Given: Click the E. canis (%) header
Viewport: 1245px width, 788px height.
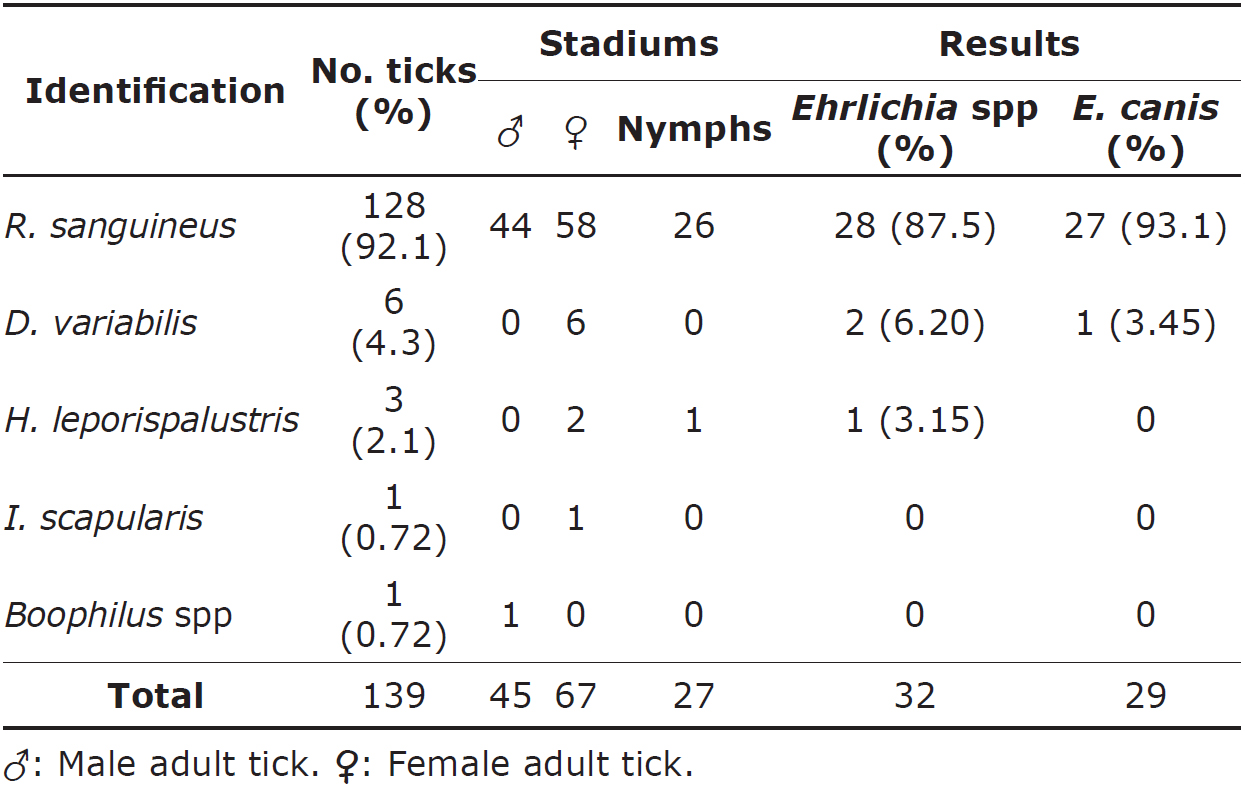Looking at the screenshot, I should click(1145, 129).
